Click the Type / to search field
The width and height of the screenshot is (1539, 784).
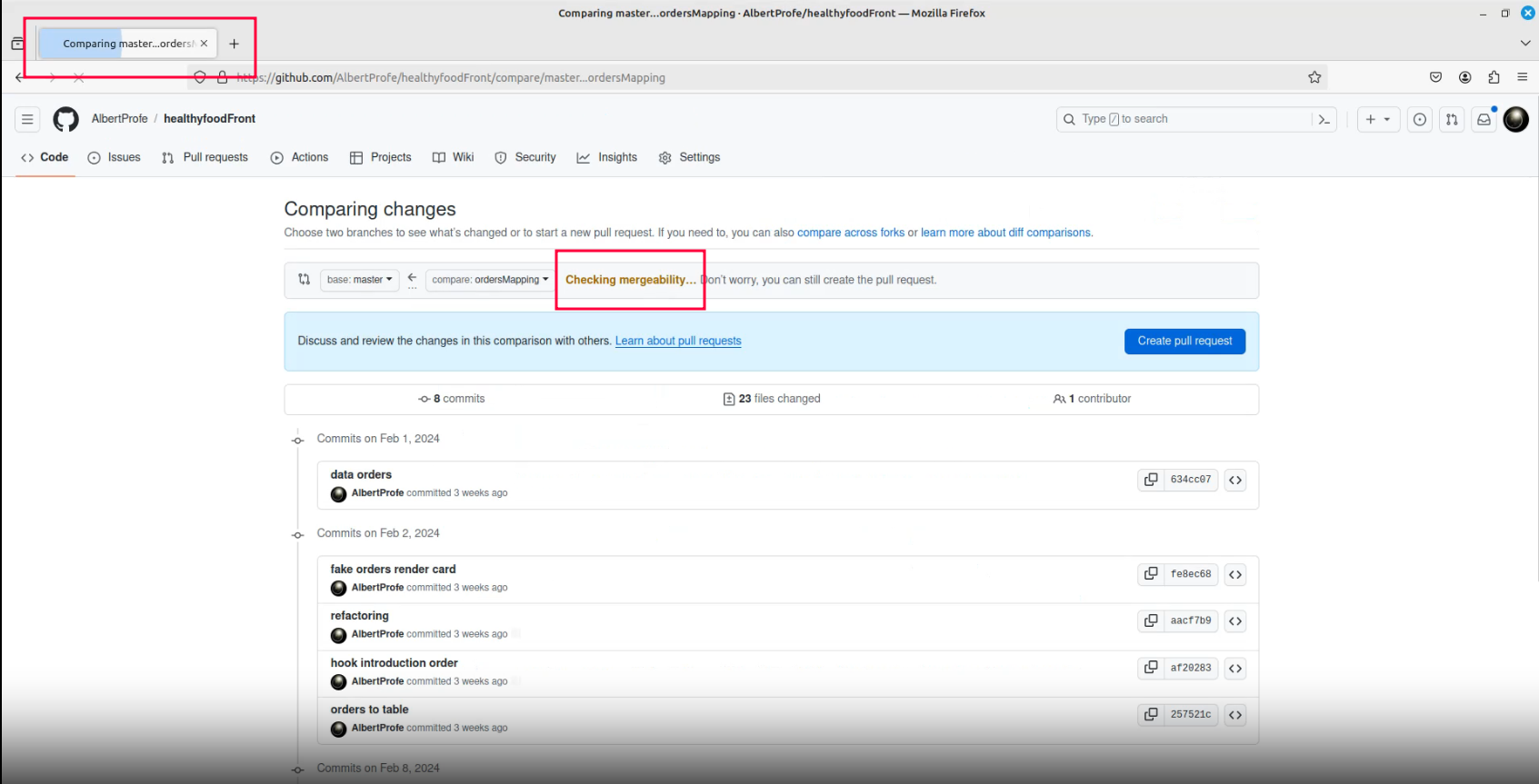(1184, 119)
